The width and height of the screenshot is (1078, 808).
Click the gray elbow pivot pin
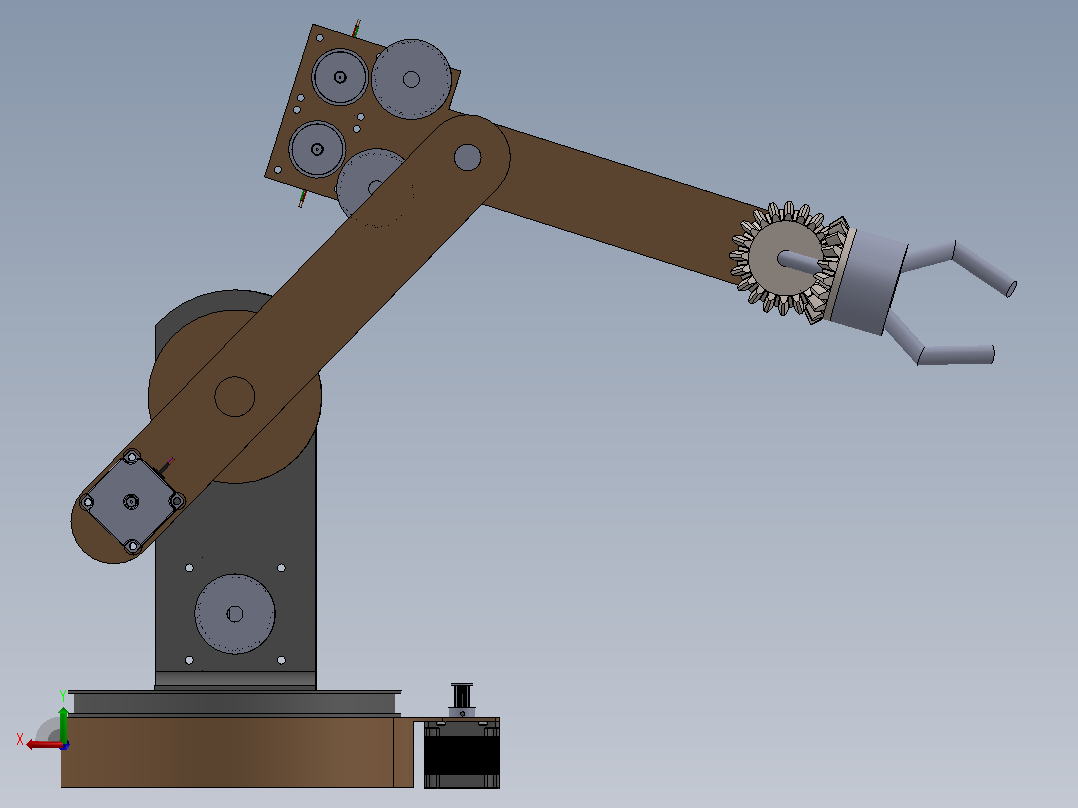468,157
